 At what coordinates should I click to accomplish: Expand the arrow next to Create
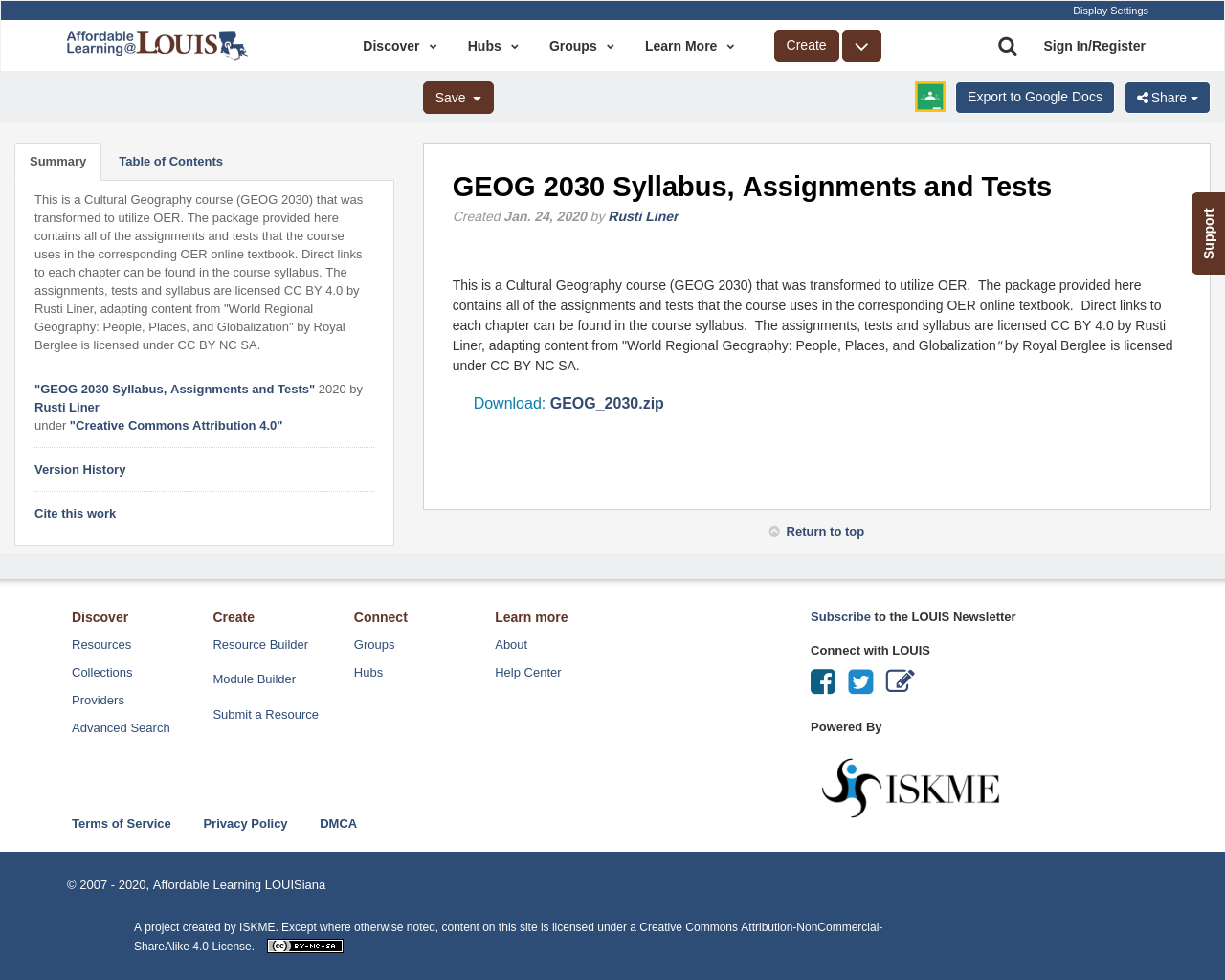[x=861, y=46]
